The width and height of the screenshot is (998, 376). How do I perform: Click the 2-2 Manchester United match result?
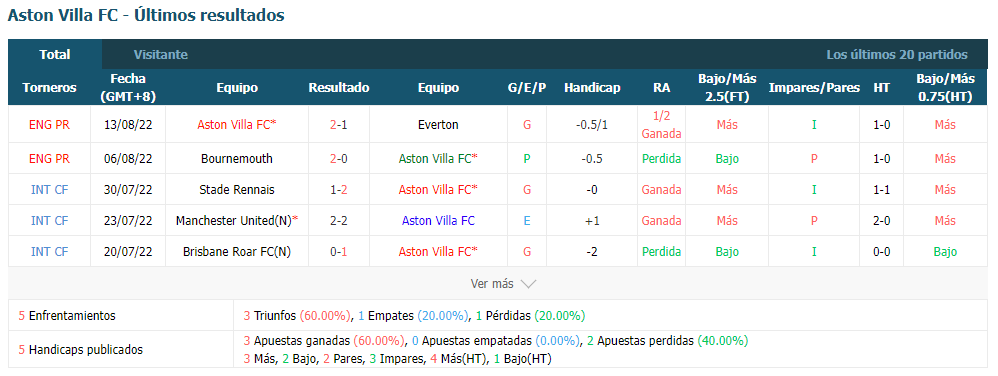(339, 221)
